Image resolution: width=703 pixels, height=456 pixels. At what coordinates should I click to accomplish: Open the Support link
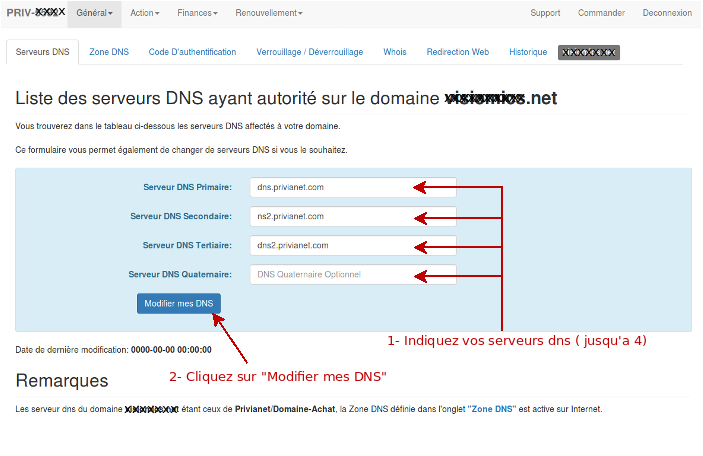coord(545,13)
